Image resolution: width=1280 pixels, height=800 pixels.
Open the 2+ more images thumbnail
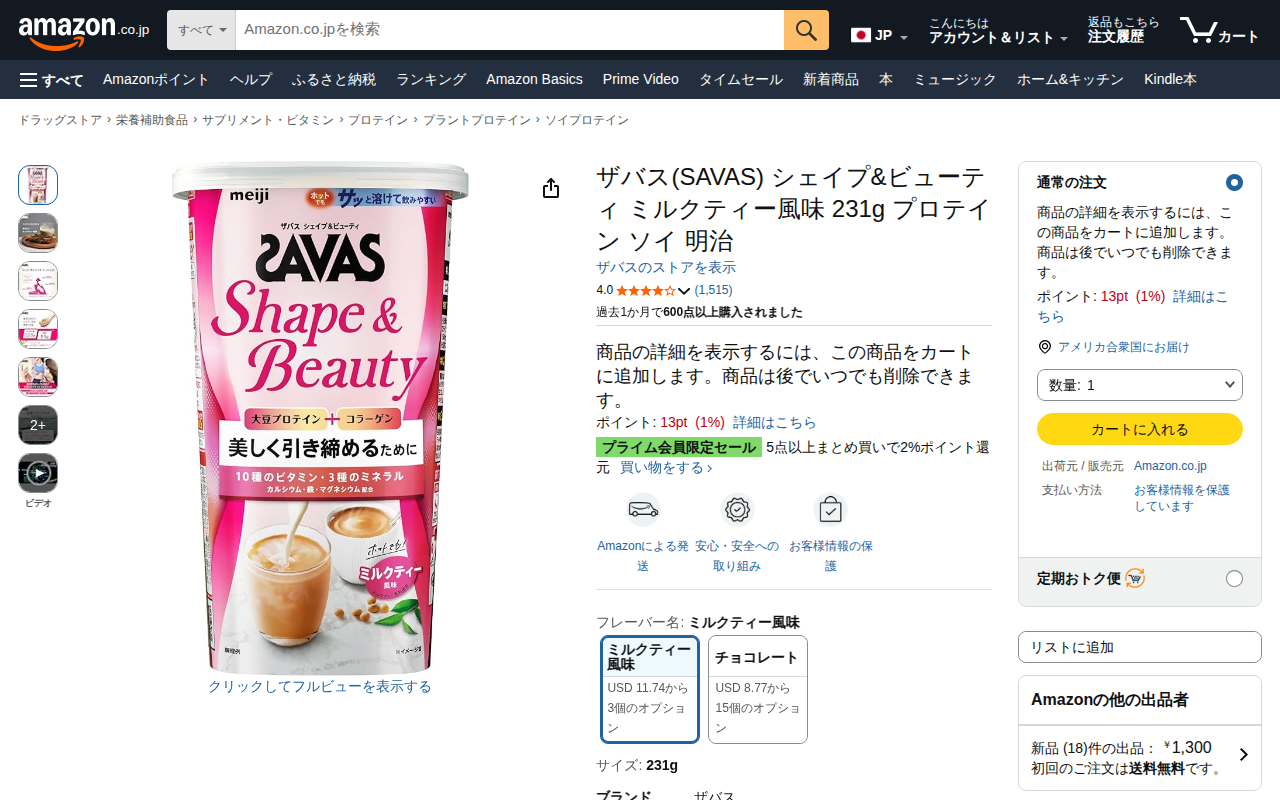[x=38, y=425]
